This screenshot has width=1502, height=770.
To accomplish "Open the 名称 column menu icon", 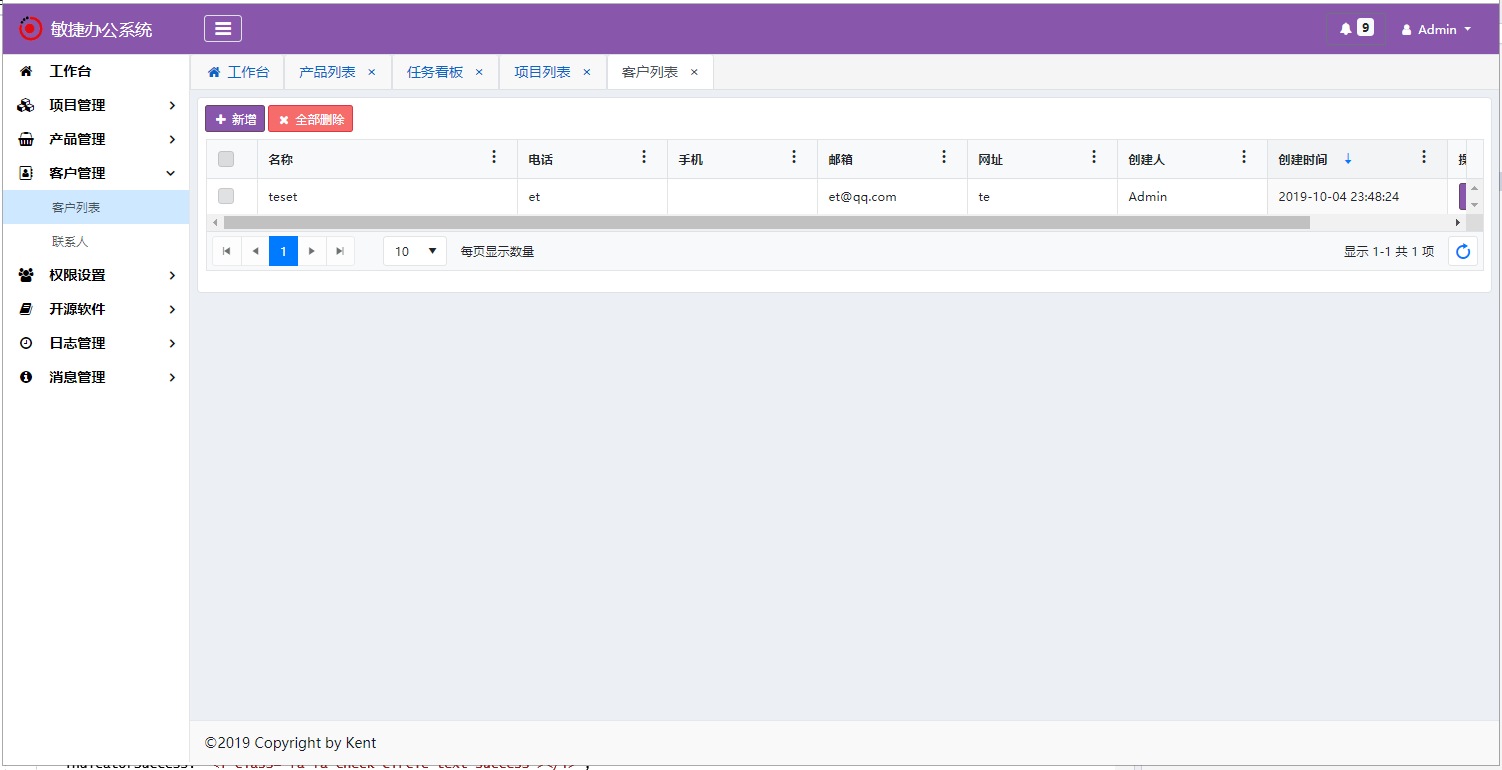I will (x=494, y=157).
